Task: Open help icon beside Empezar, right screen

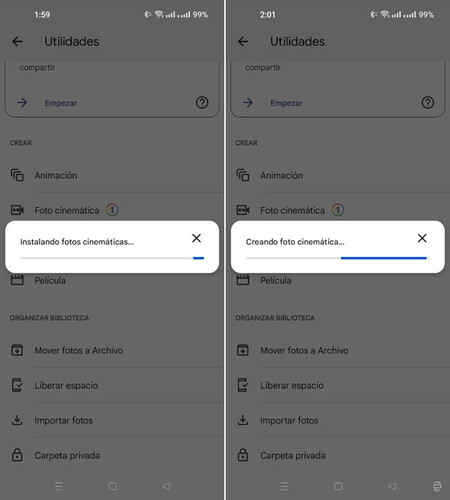Action: point(428,103)
